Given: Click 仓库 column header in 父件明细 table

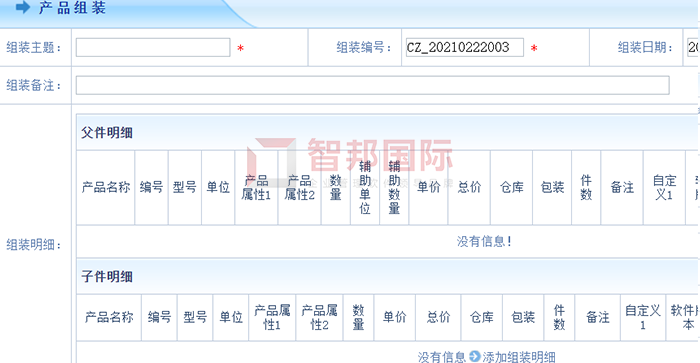Looking at the screenshot, I should [512, 188].
